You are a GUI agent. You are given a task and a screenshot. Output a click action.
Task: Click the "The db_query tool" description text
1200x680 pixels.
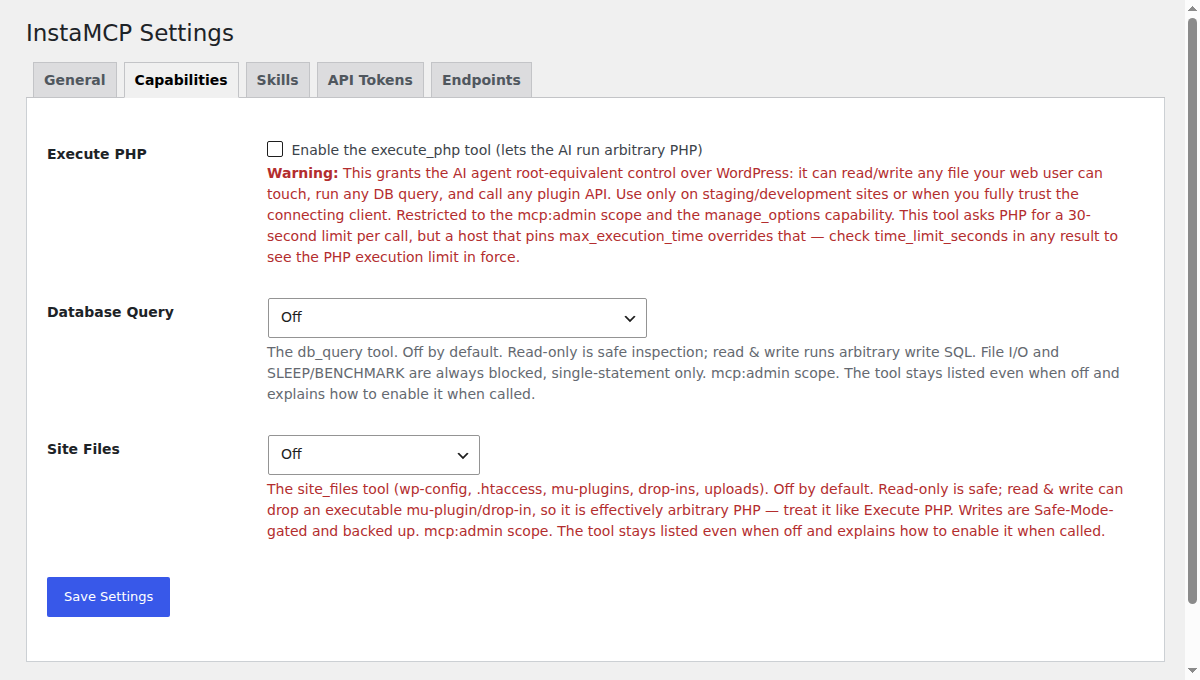click(x=693, y=373)
